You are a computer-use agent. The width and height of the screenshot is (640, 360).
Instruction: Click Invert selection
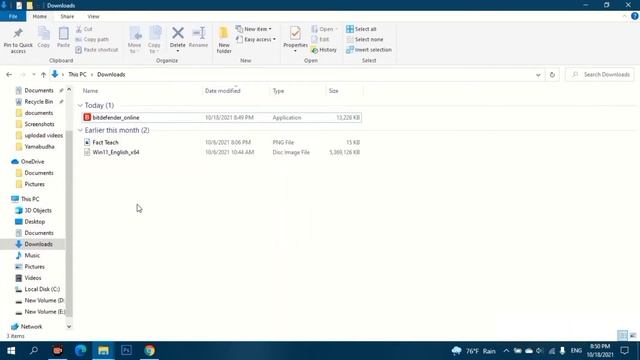(x=369, y=49)
